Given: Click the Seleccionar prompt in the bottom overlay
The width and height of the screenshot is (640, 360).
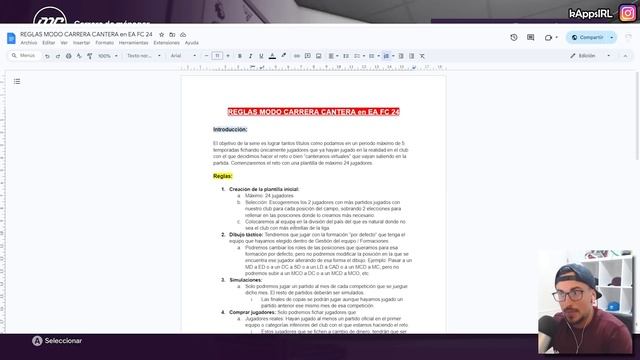Looking at the screenshot, I should point(57,341).
